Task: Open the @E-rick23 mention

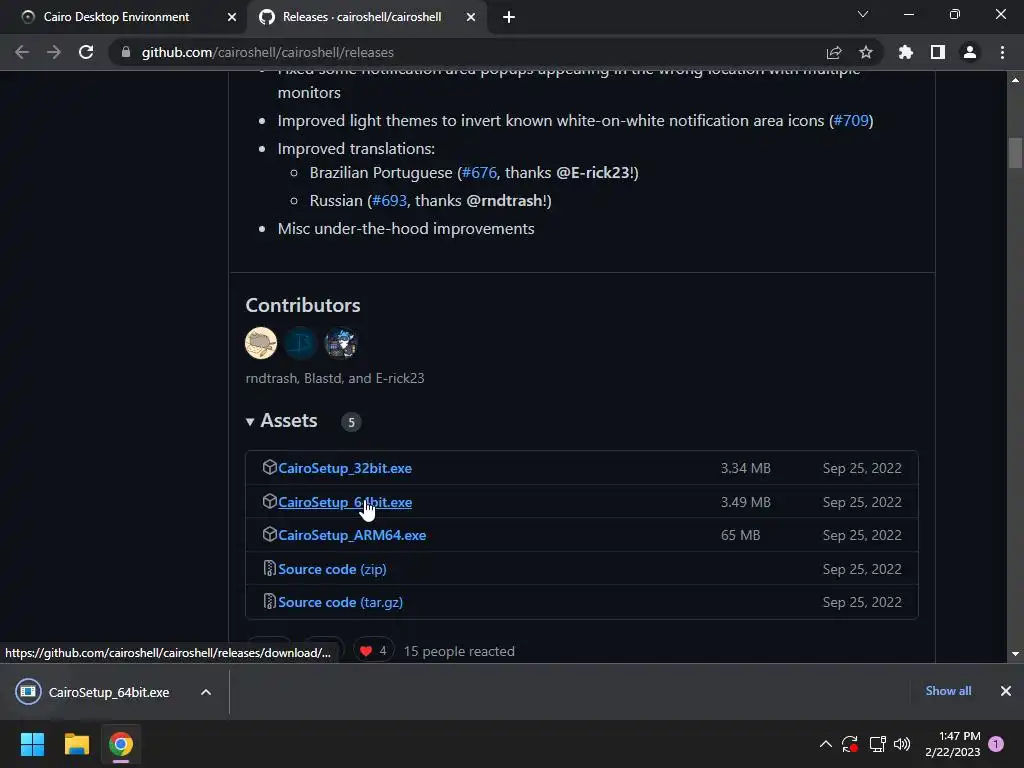Action: pyautogui.click(x=593, y=173)
